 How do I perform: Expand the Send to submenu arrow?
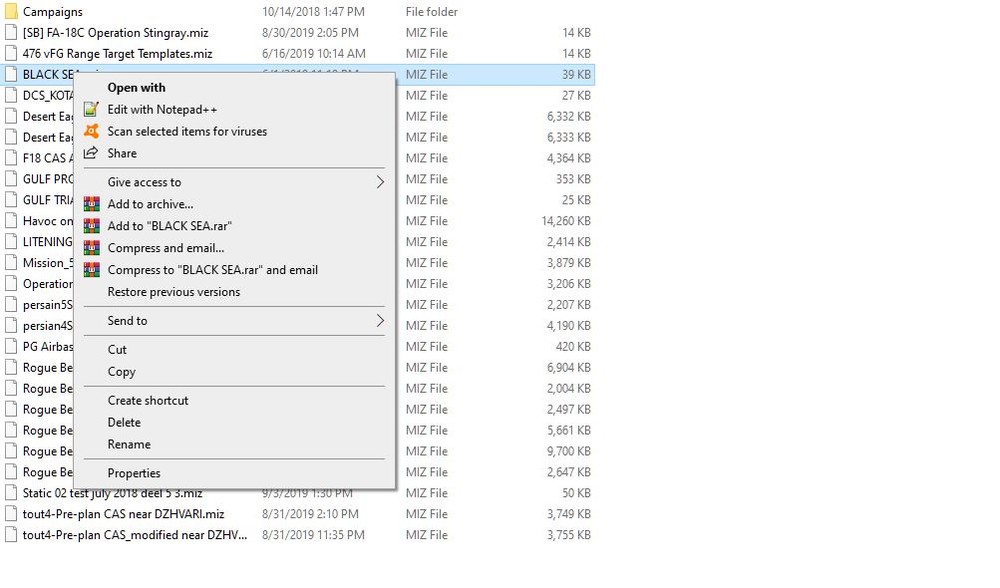pyautogui.click(x=380, y=321)
